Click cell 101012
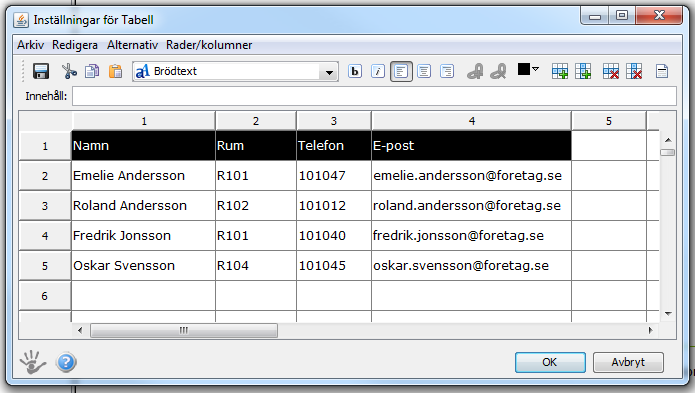 tap(334, 206)
